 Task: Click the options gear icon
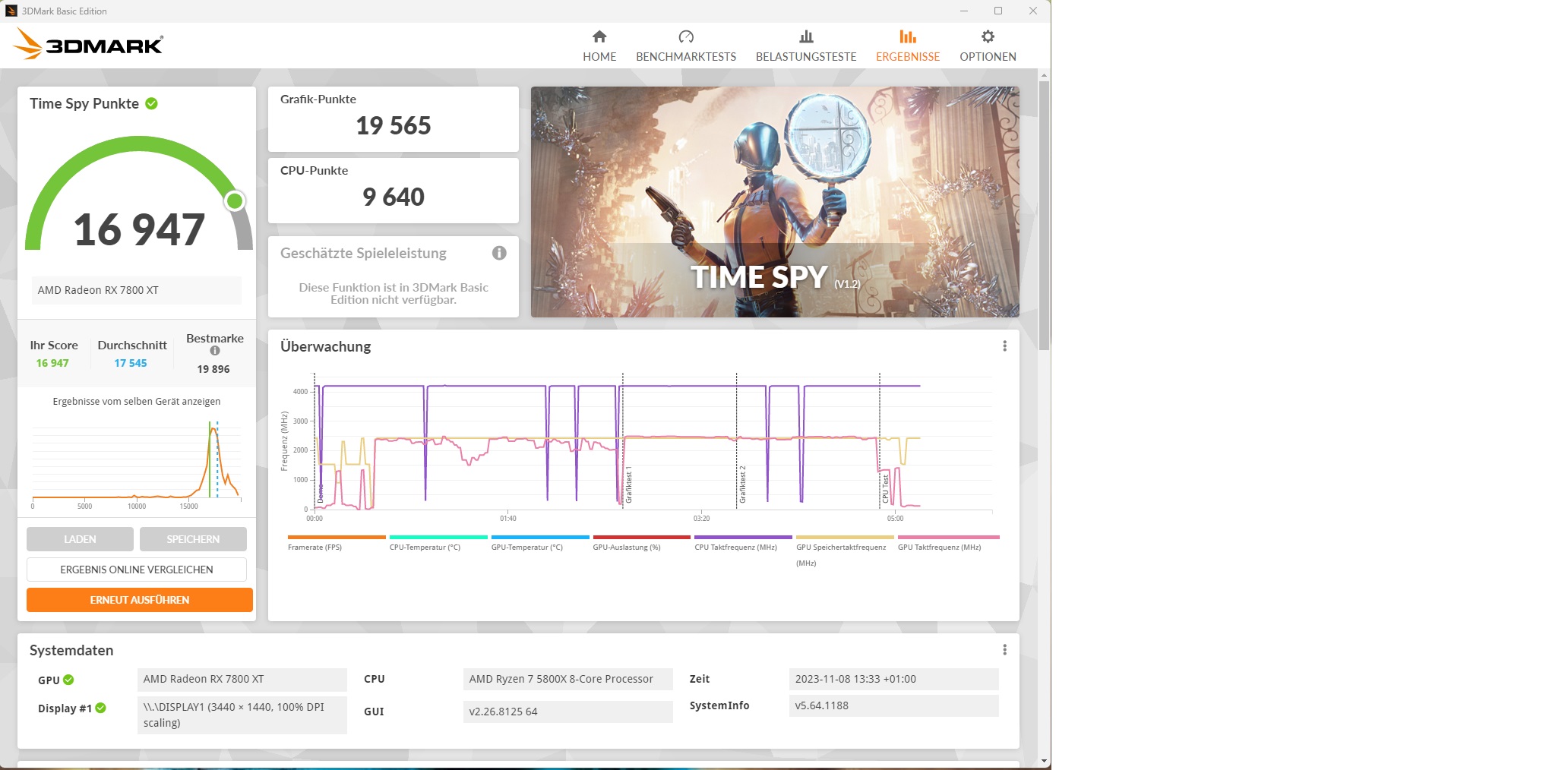click(x=988, y=36)
